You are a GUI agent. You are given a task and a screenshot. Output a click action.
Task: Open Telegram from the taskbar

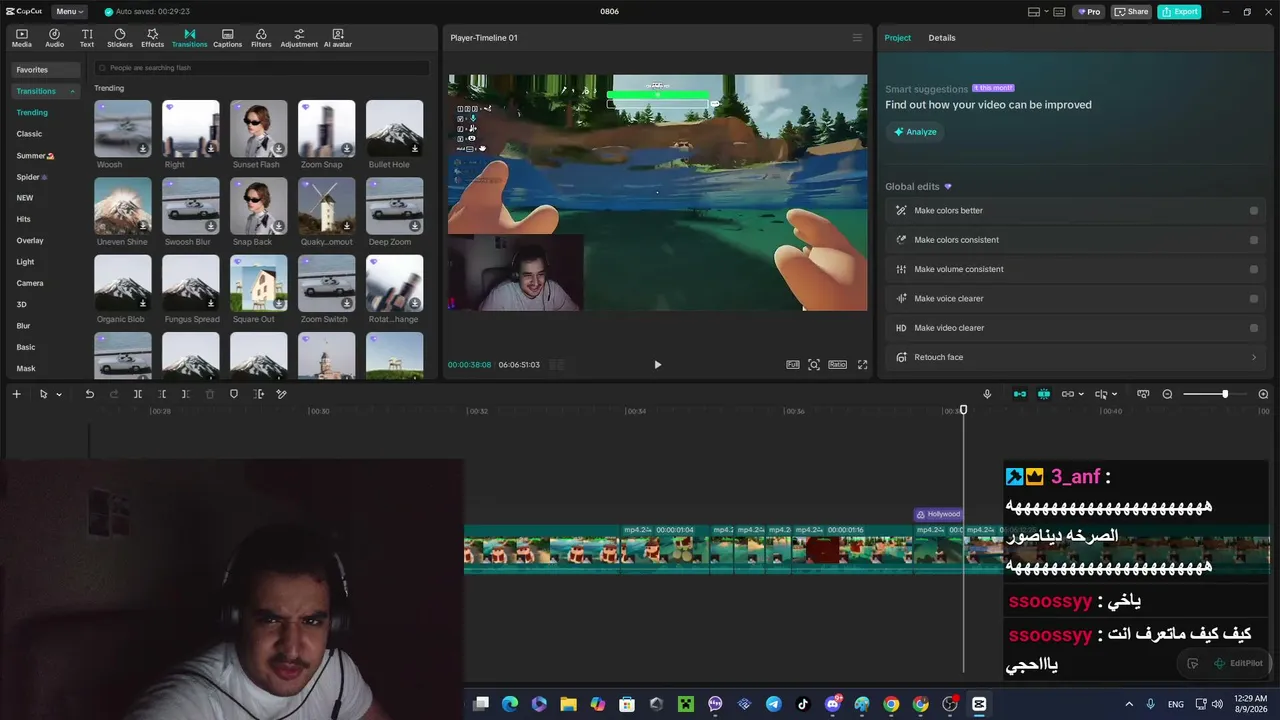[773, 704]
